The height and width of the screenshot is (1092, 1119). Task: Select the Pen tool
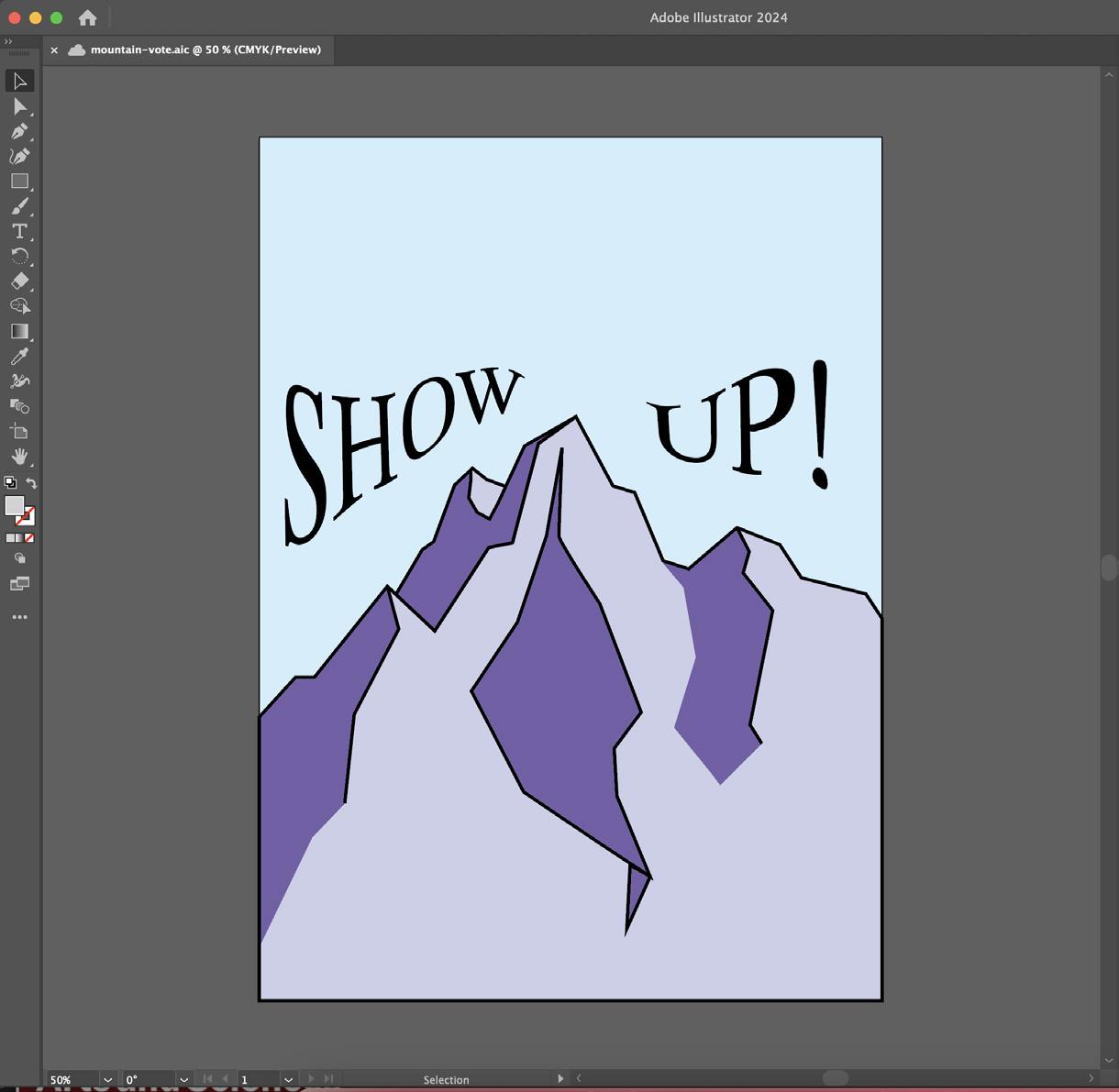pyautogui.click(x=19, y=131)
